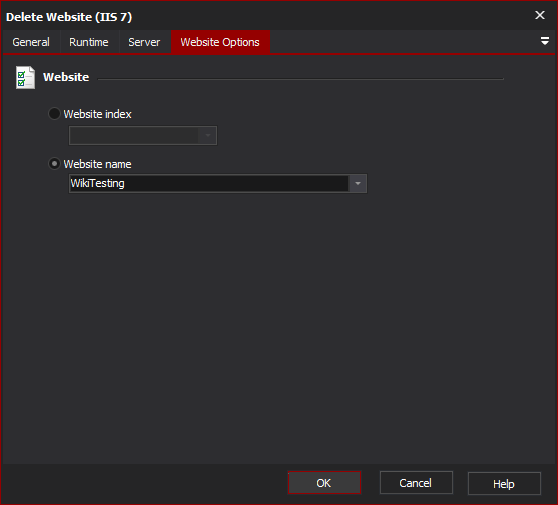
Task: Open the Server tab
Action: (x=144, y=42)
